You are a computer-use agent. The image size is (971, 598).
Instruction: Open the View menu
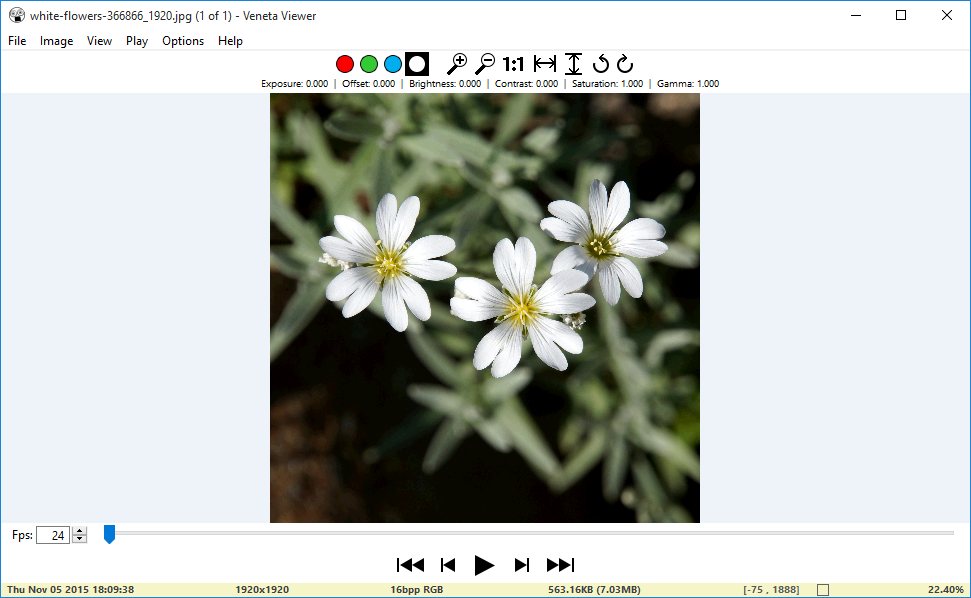[x=99, y=41]
